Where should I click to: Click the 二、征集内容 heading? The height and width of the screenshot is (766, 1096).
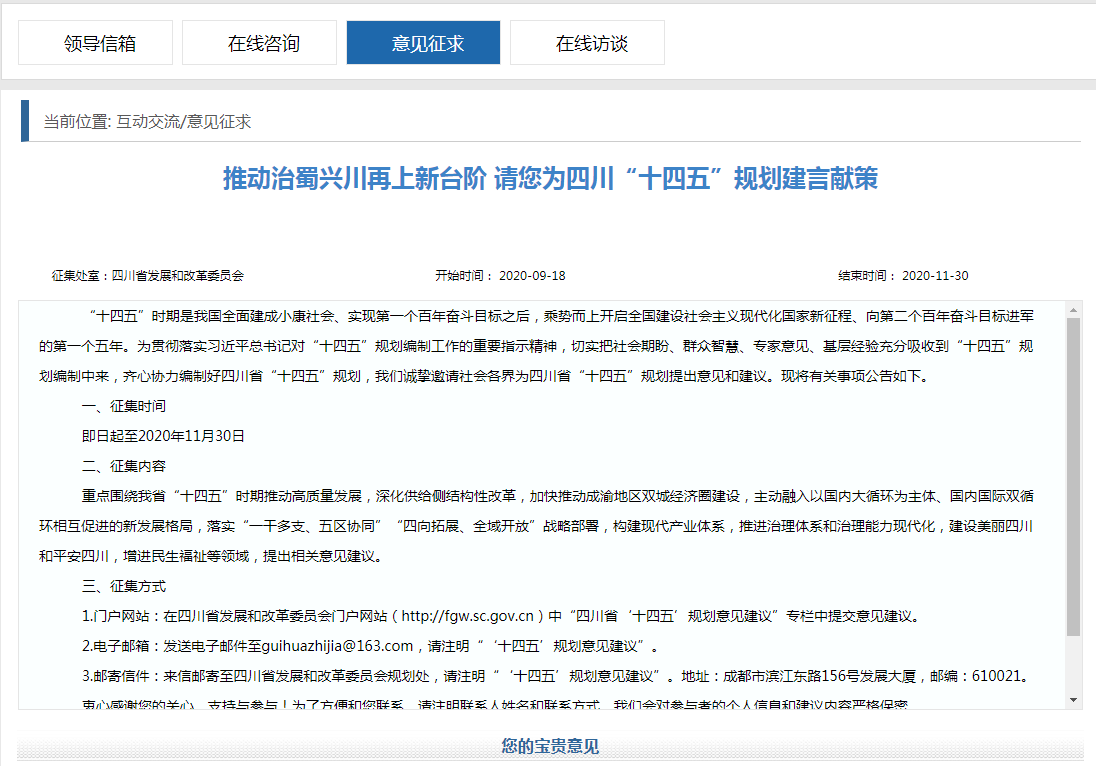[124, 466]
